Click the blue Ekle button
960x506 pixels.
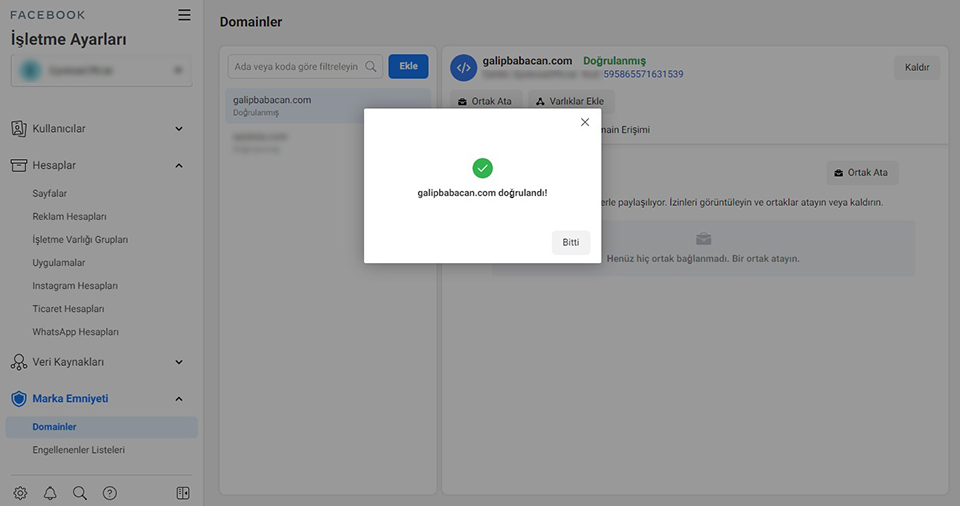[408, 66]
